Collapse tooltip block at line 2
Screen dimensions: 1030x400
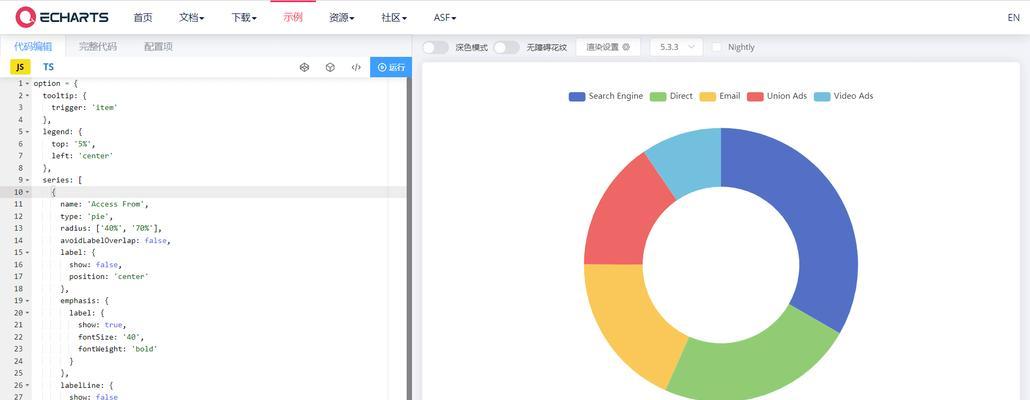tap(27, 96)
